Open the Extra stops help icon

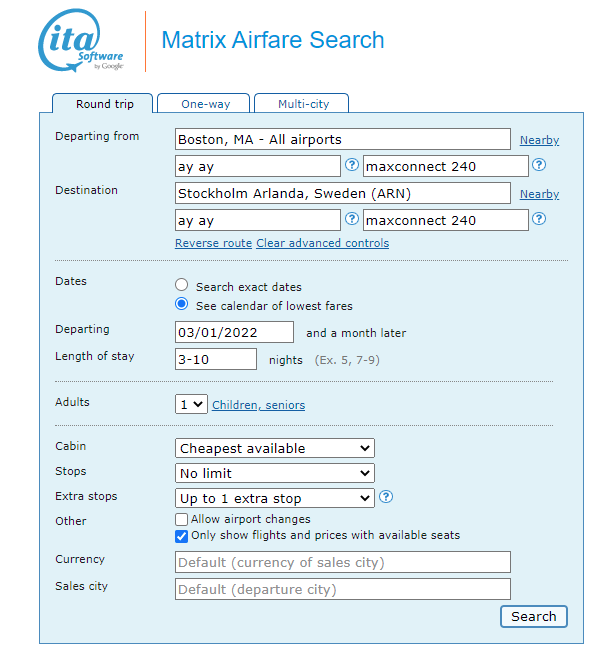386,496
